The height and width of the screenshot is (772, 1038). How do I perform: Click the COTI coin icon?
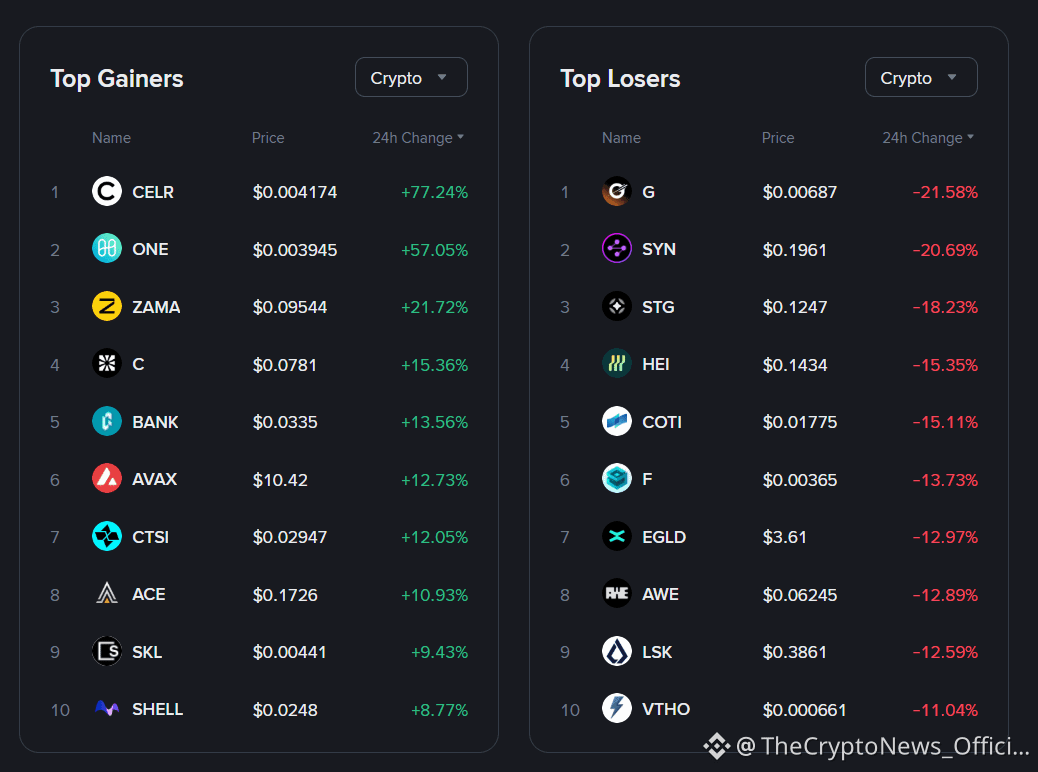click(x=616, y=421)
